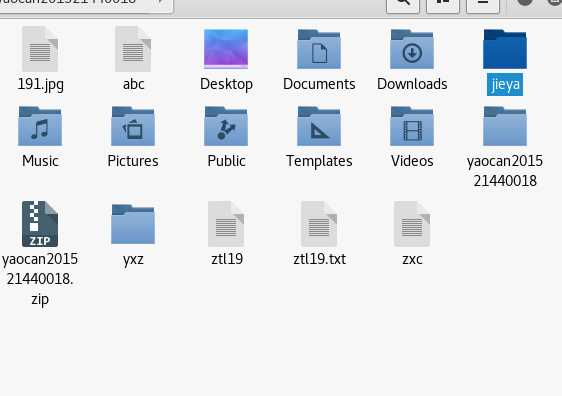Click the "yaocan201521440018.zip" file name text
Image resolution: width=562 pixels, height=396 pixels.
click(x=40, y=279)
